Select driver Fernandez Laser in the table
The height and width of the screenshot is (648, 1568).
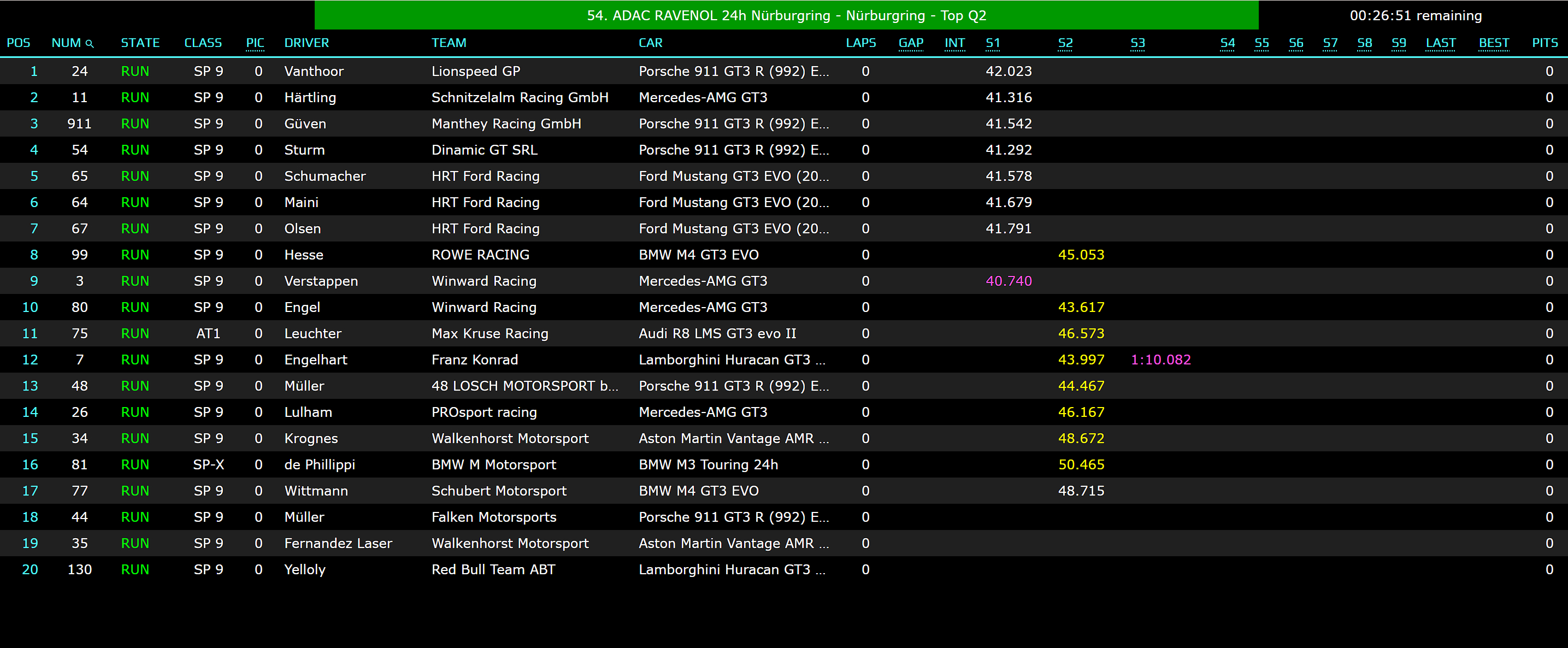coord(338,543)
